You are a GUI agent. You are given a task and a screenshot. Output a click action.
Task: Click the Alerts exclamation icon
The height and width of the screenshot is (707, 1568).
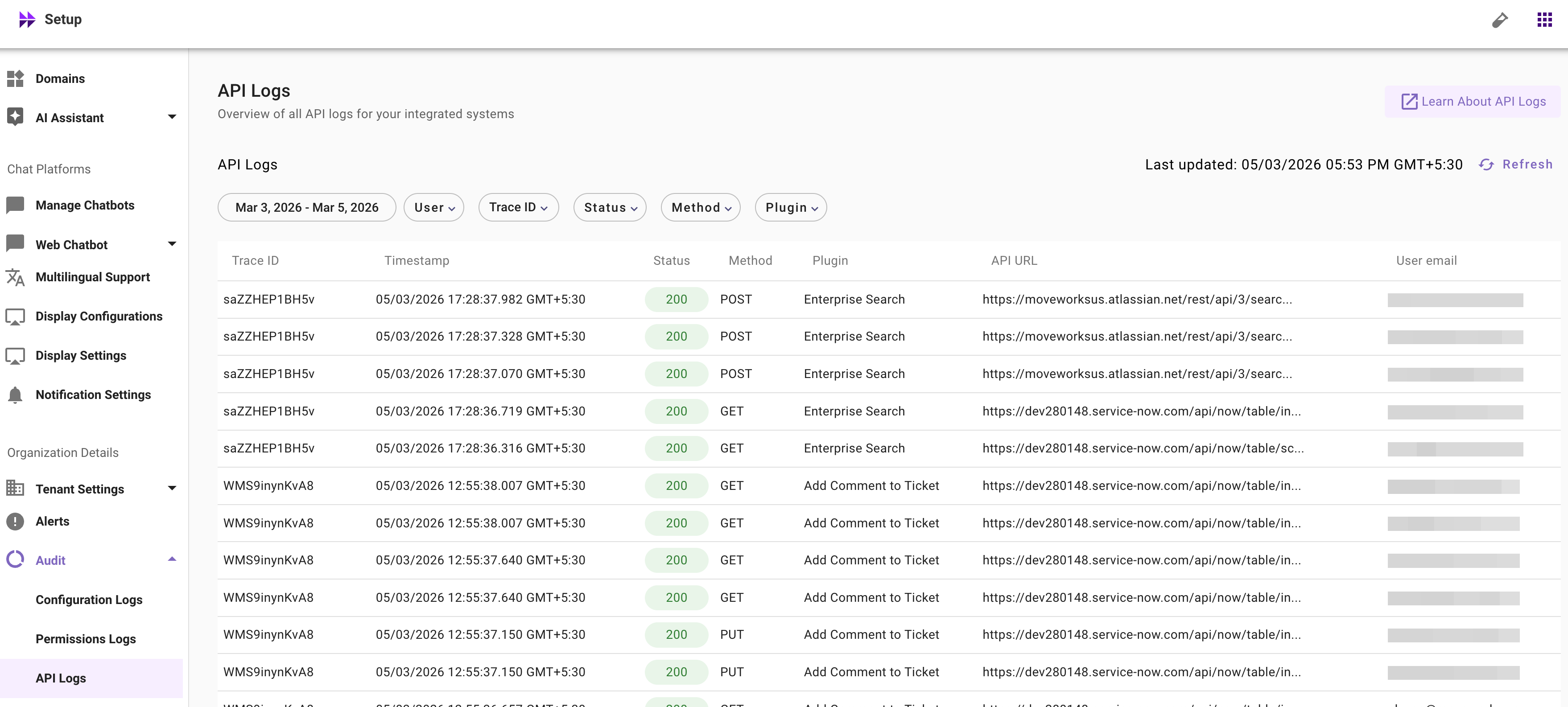pyautogui.click(x=15, y=522)
